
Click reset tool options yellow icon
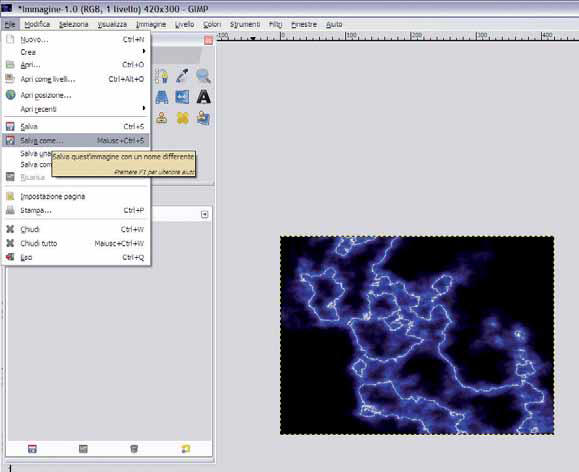click(x=186, y=449)
